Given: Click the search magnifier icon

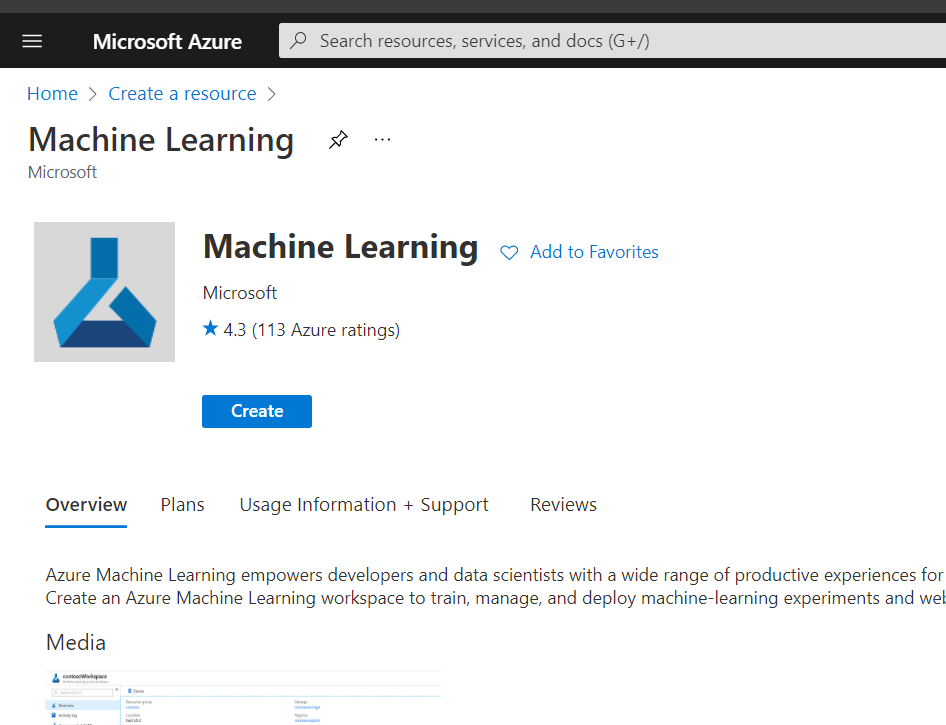Looking at the screenshot, I should point(298,40).
